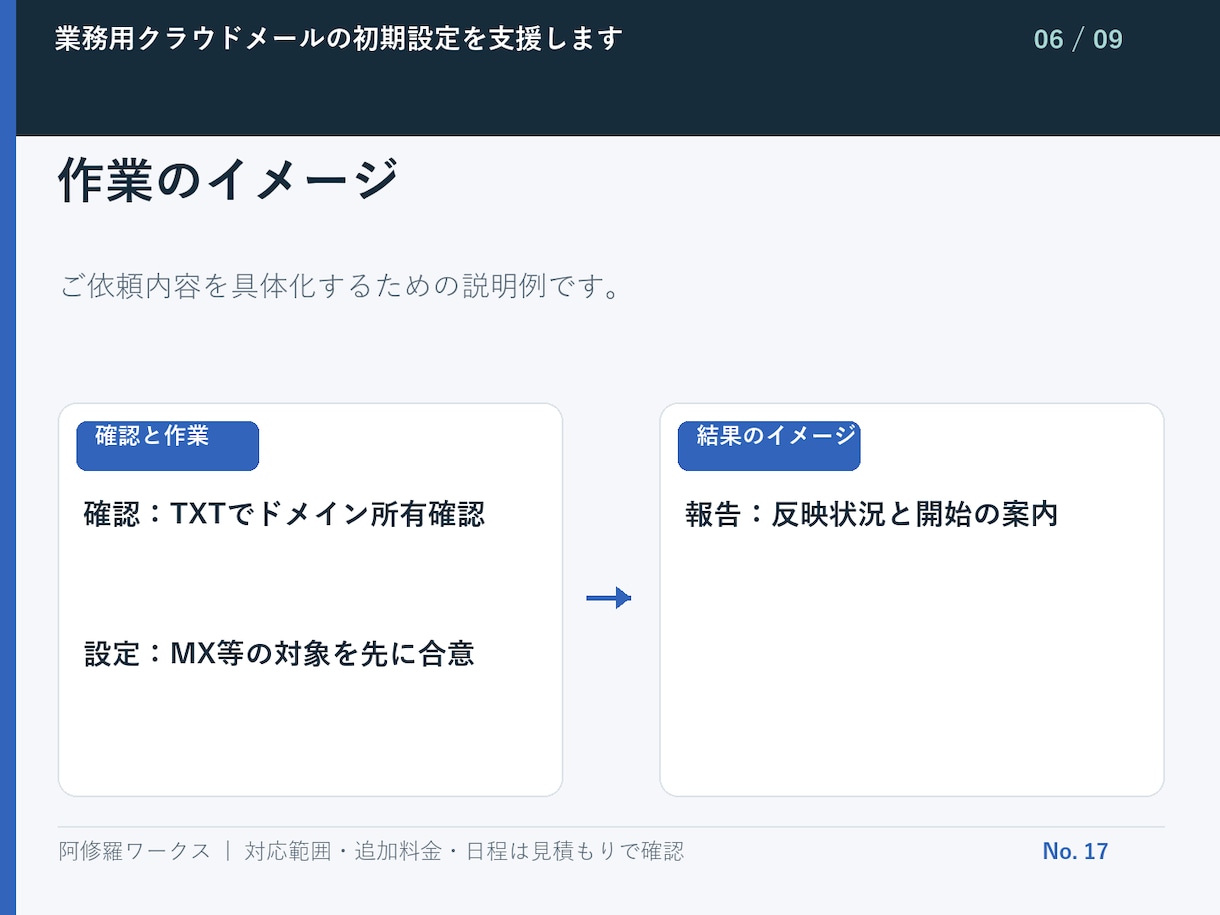Viewport: 1220px width, 915px height.
Task: Click the header title about 業務用クラウドメール
Action: pyautogui.click(x=339, y=39)
